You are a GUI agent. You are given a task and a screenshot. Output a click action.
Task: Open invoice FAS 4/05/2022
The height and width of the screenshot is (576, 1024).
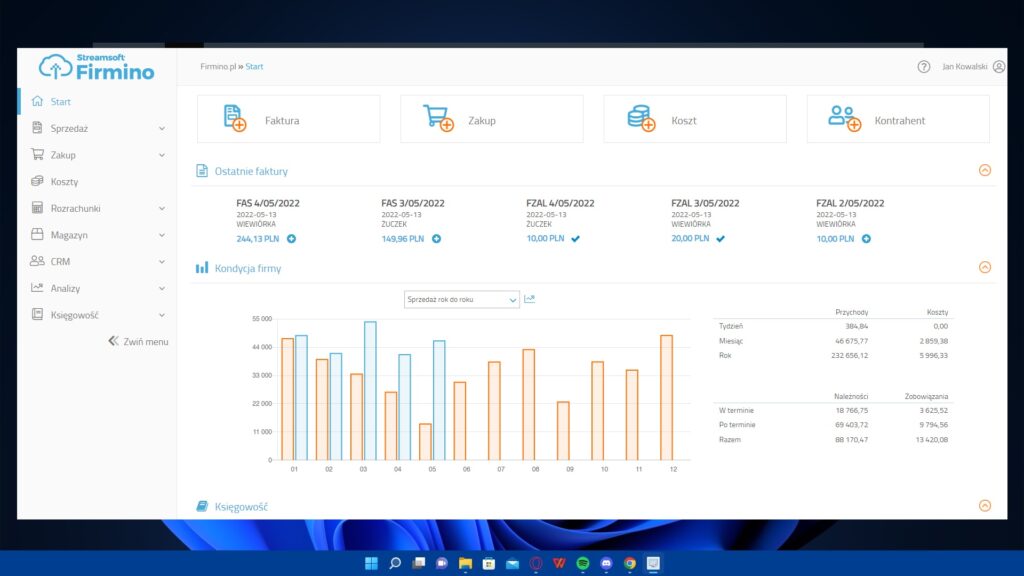point(268,203)
